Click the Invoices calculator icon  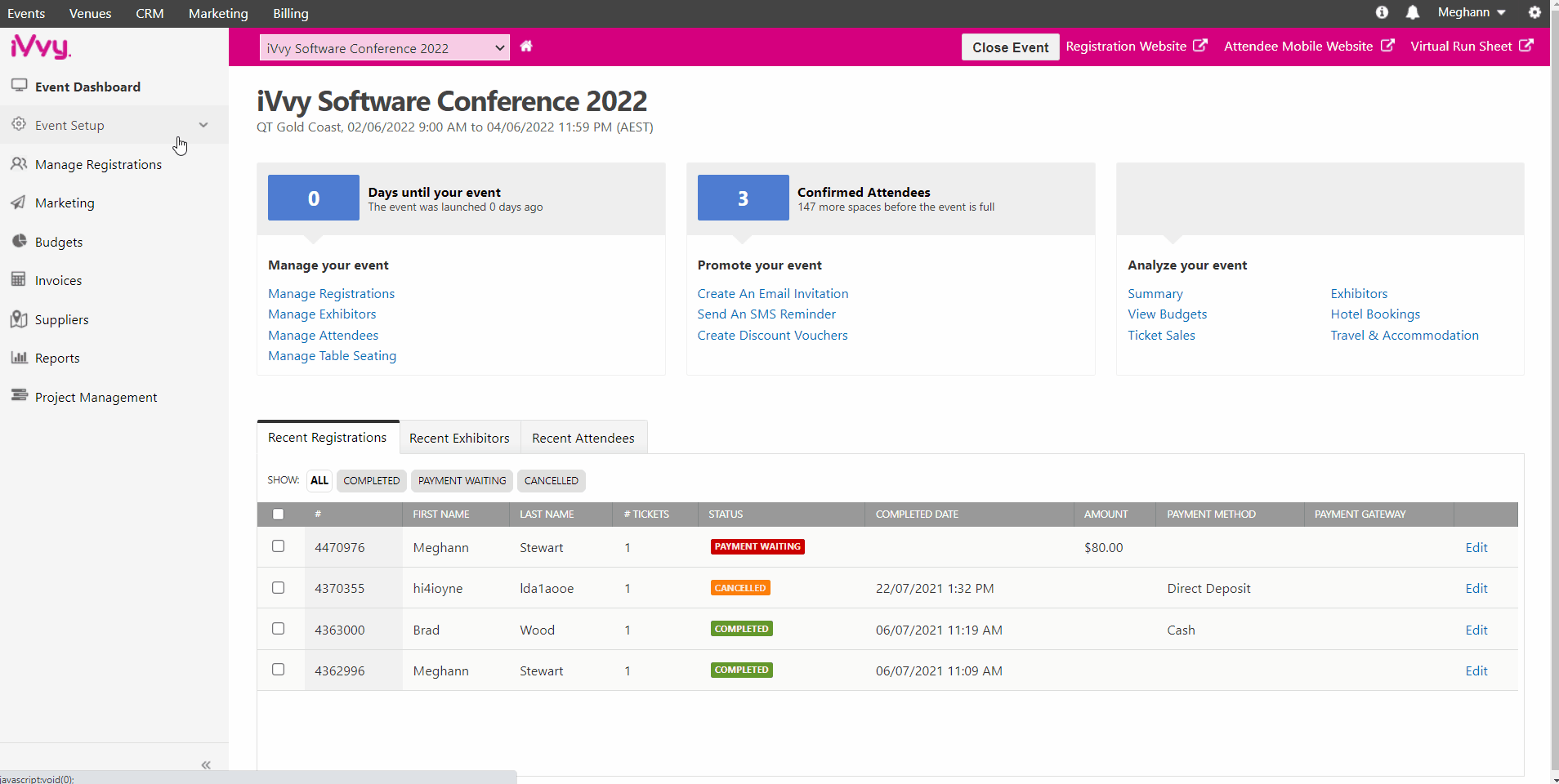point(19,279)
